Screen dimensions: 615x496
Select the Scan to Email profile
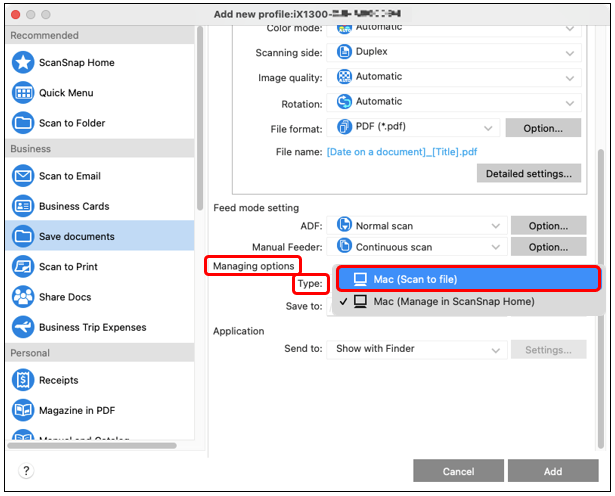tap(100, 176)
